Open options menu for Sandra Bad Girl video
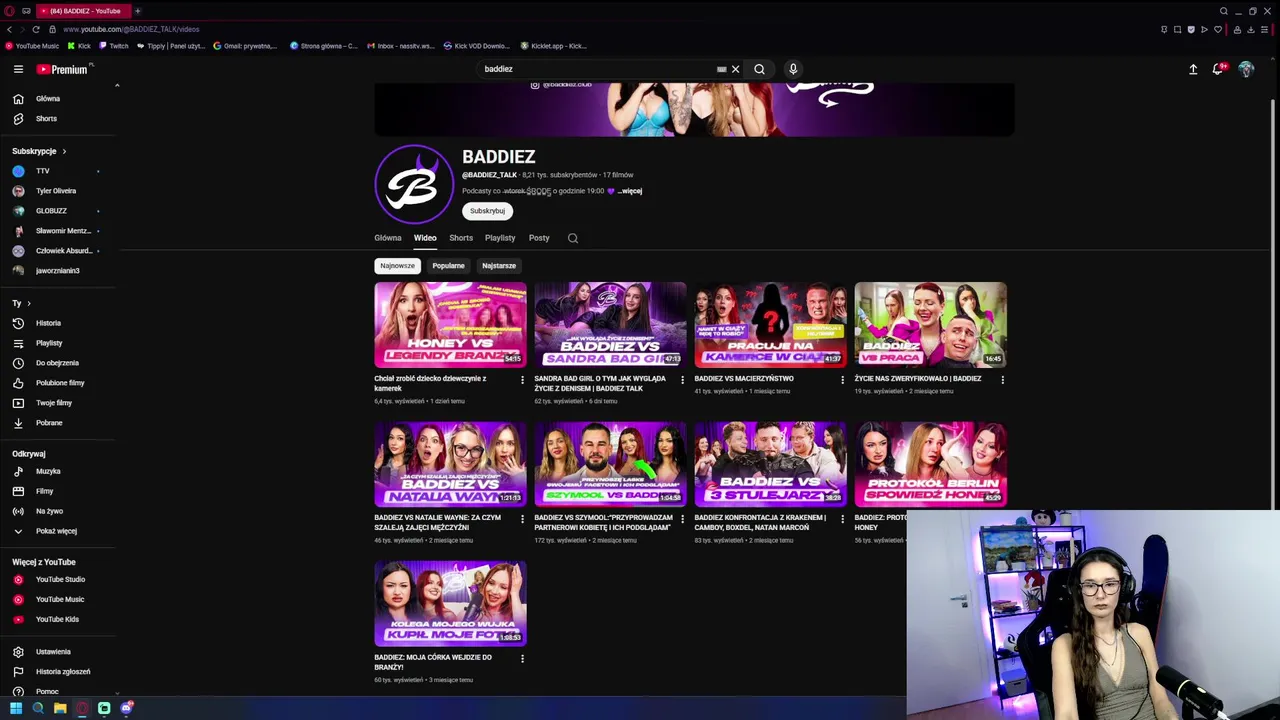Screen dimensions: 1280x720 click(682, 380)
